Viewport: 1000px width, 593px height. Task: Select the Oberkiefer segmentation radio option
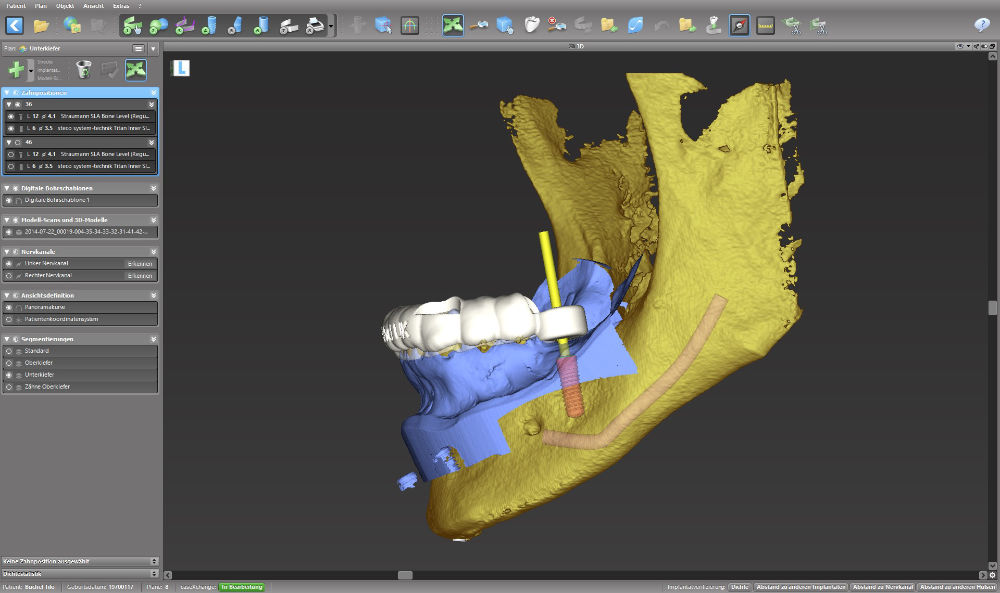9,363
